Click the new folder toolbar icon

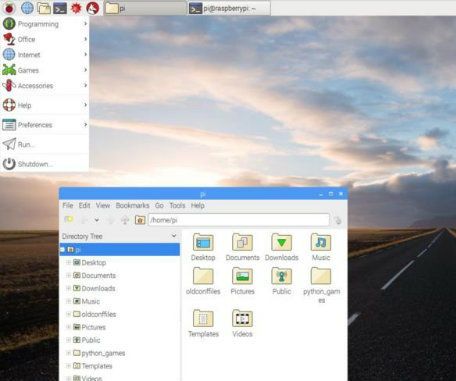pyautogui.click(x=69, y=220)
